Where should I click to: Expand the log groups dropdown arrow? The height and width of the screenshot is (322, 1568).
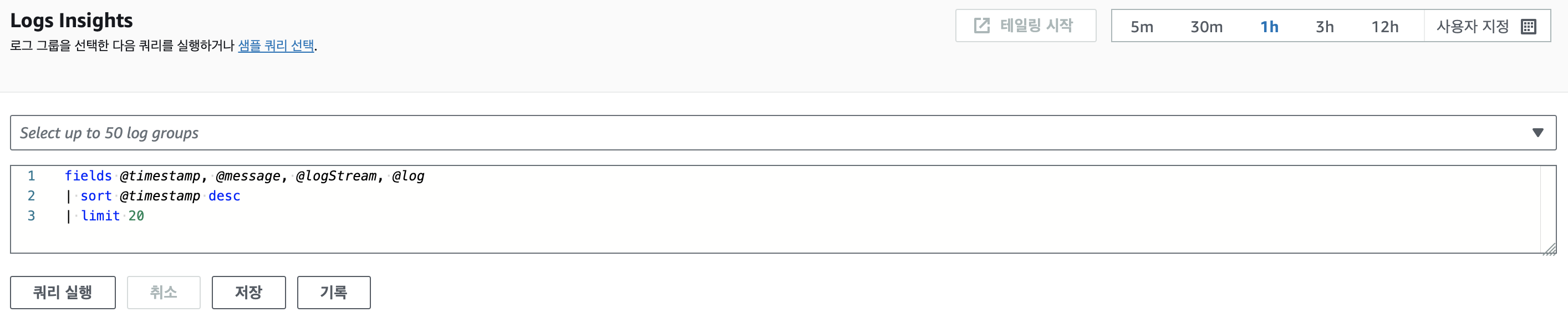(x=1538, y=133)
